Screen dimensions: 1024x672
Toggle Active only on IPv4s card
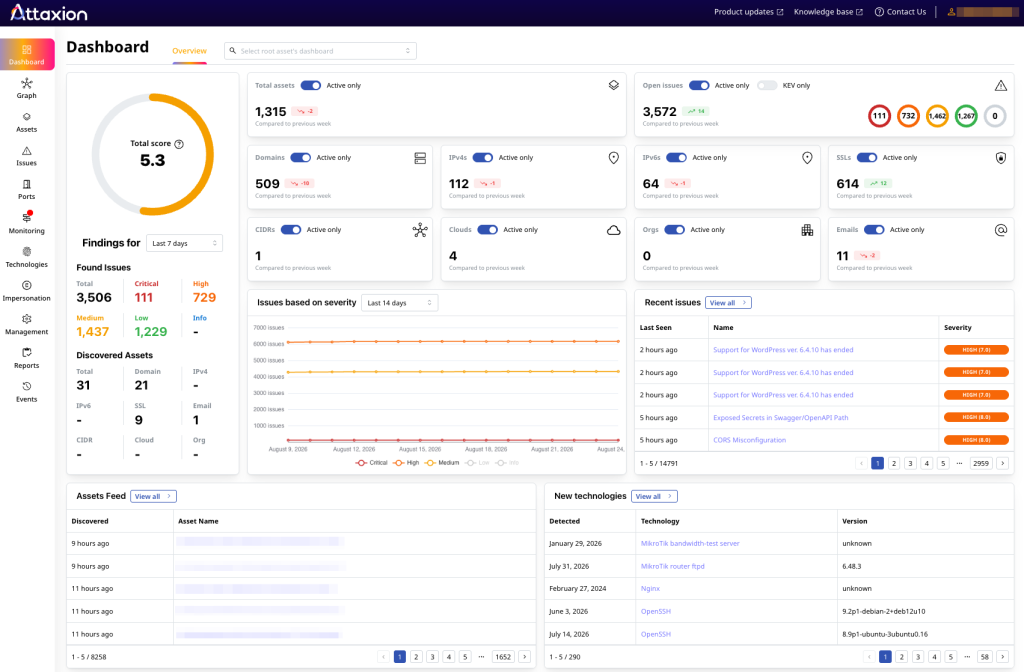(483, 157)
